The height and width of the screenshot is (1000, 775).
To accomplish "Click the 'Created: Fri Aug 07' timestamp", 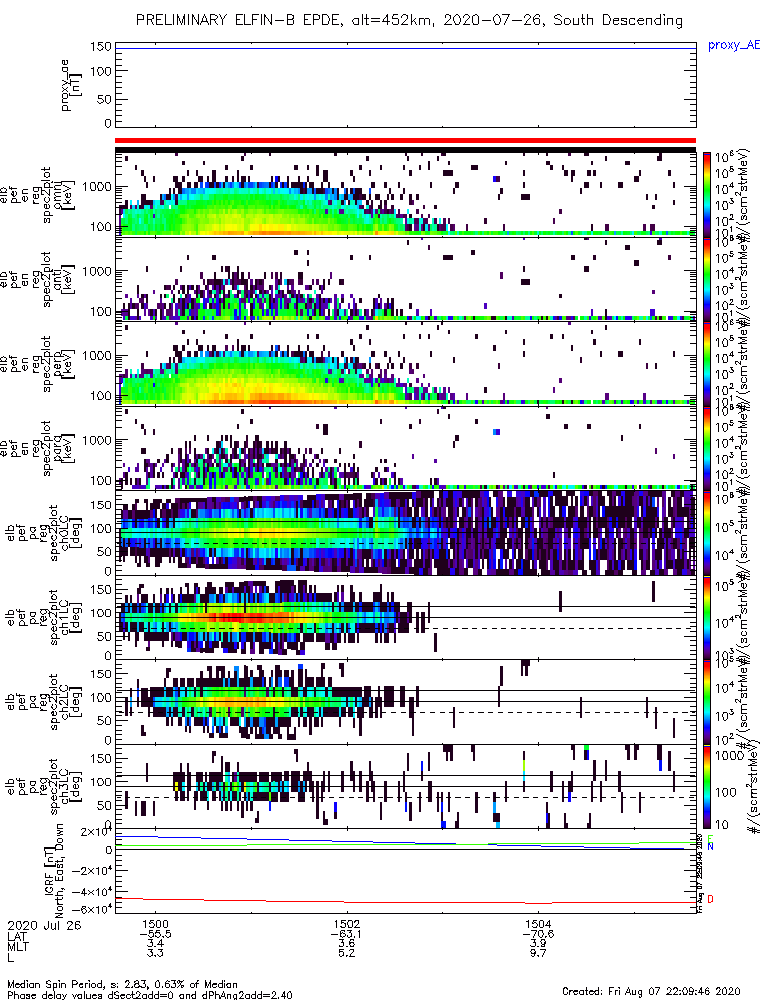I will coord(651,990).
